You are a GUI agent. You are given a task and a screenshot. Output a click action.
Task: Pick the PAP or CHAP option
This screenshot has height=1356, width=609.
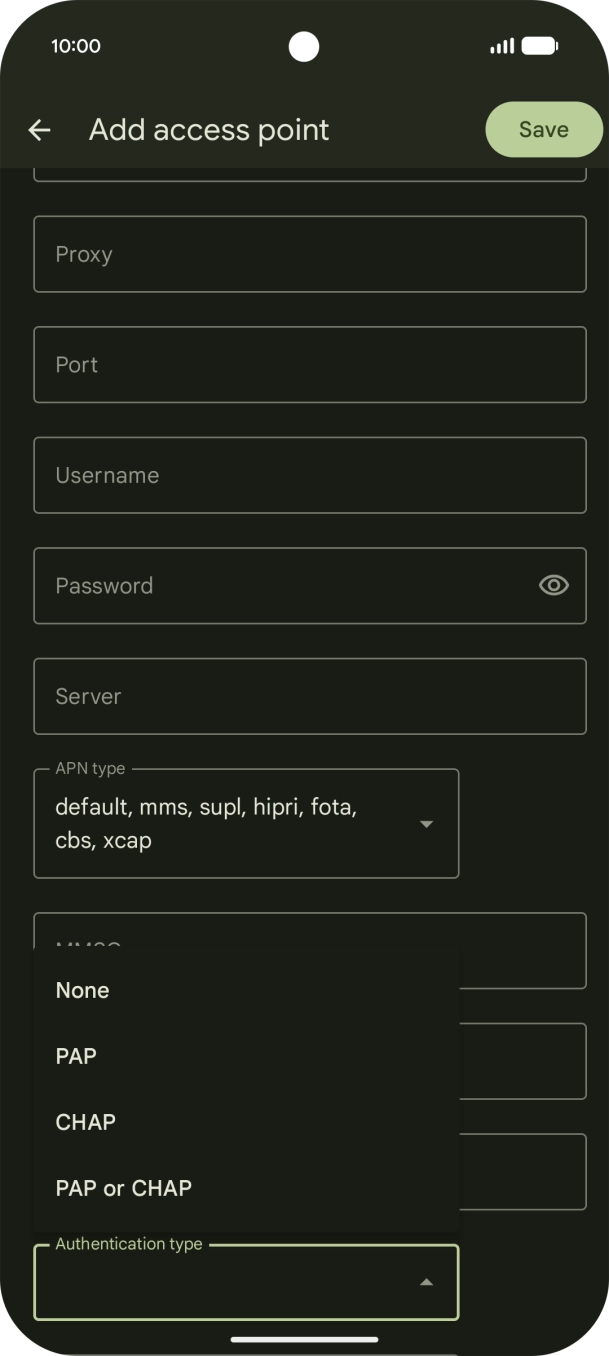(124, 1188)
